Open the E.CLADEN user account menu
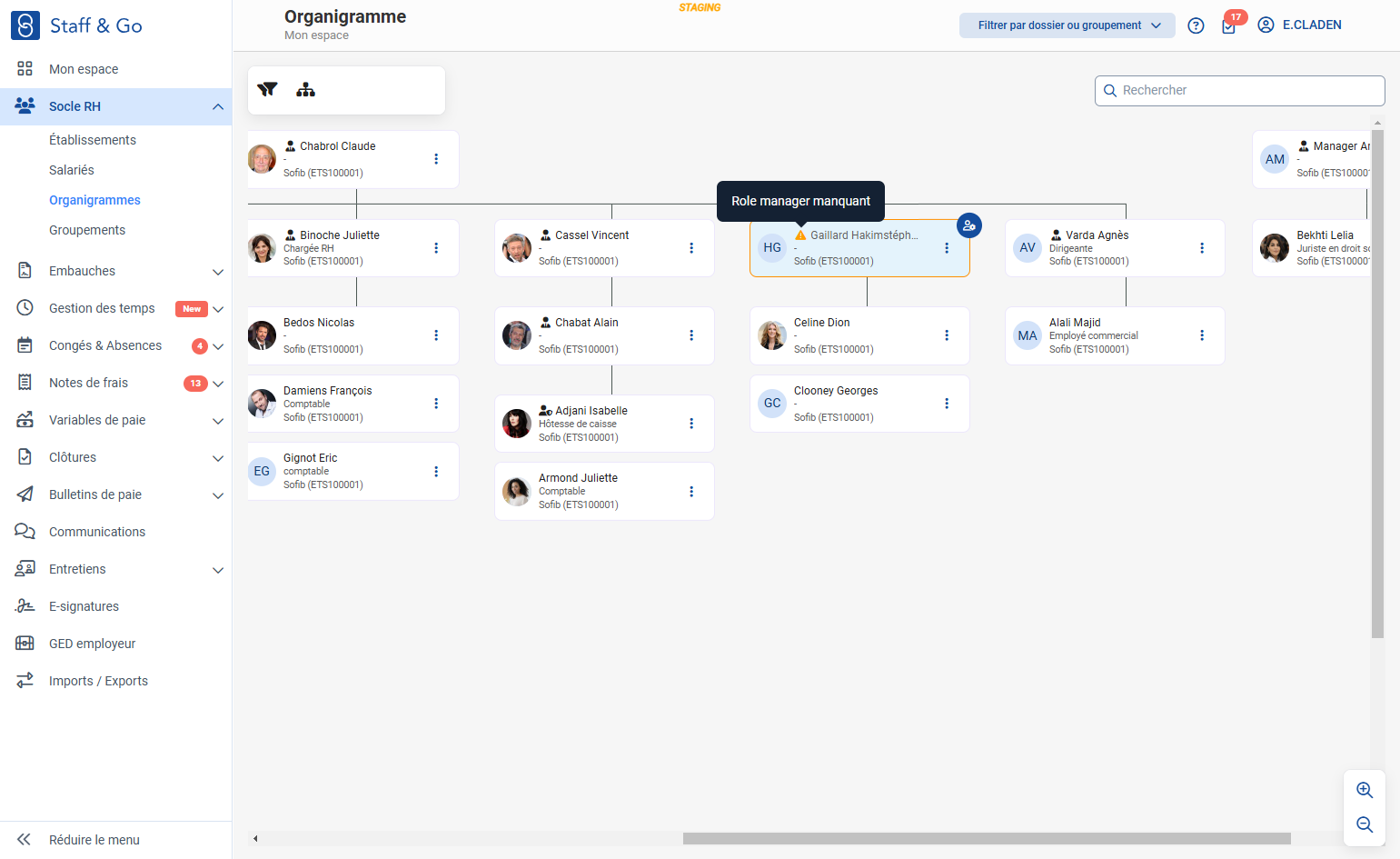Screen dimensions: 1400x859 coord(1299,25)
